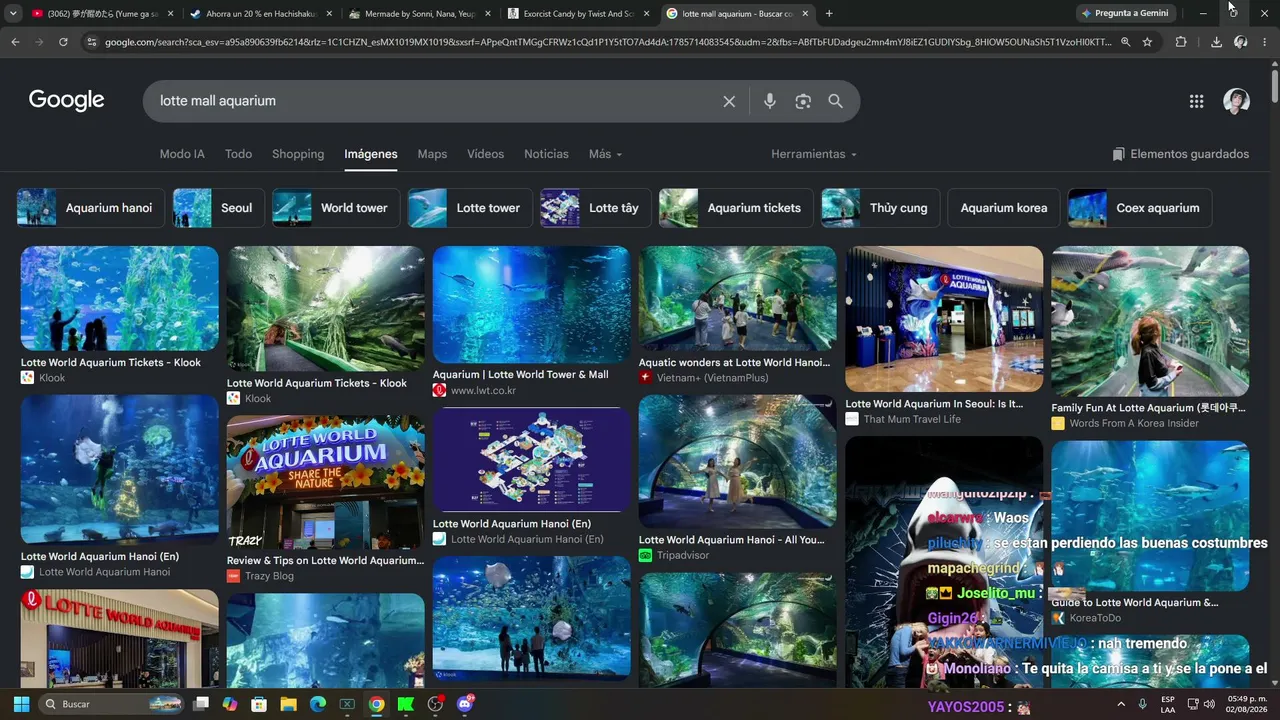This screenshot has width=1280, height=720.
Task: Open the browser extensions menu
Action: [x=1181, y=42]
